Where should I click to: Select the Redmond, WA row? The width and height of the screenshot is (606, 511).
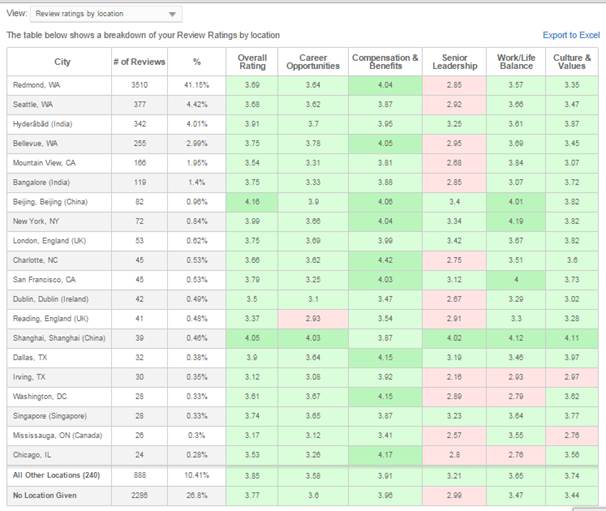coord(303,85)
